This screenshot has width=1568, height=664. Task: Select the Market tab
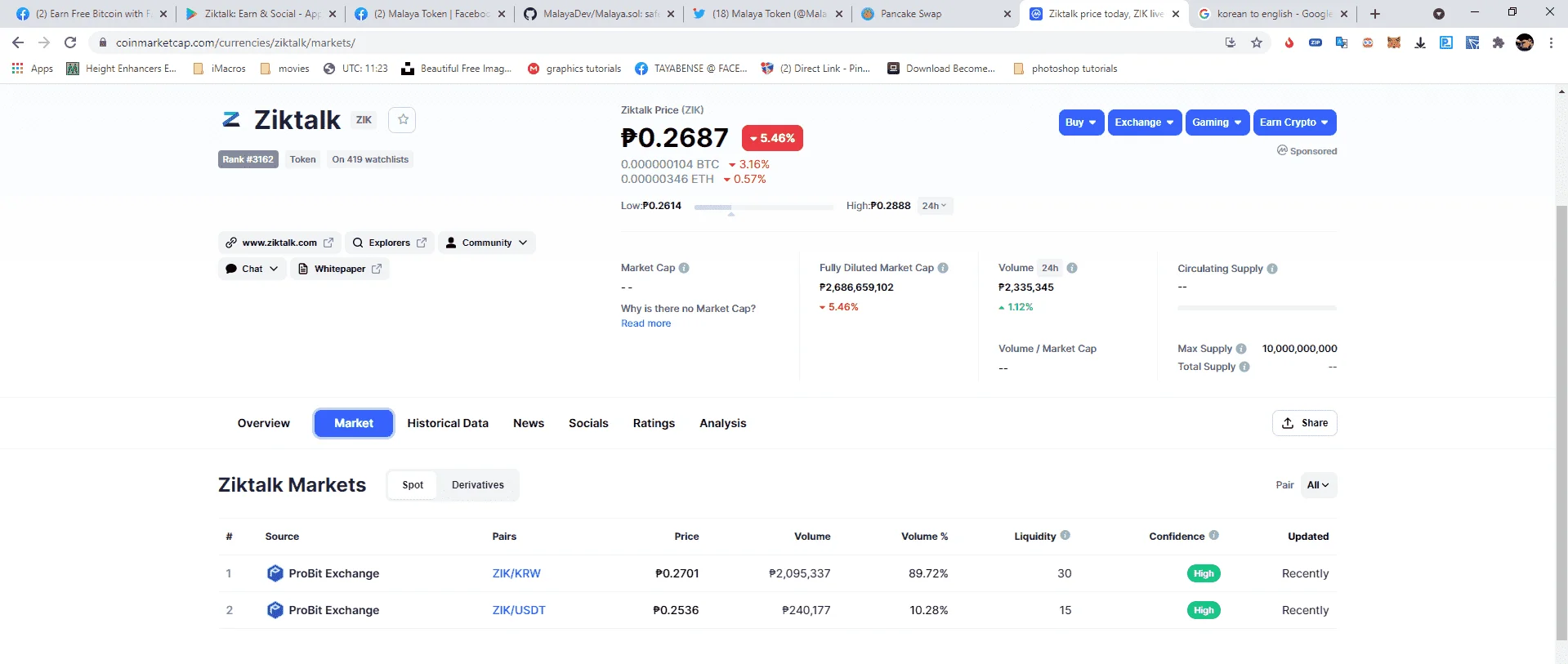354,423
